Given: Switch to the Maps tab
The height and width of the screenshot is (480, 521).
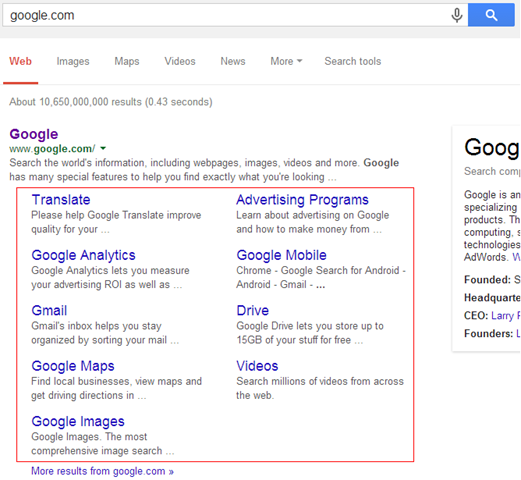Looking at the screenshot, I should click(x=127, y=61).
